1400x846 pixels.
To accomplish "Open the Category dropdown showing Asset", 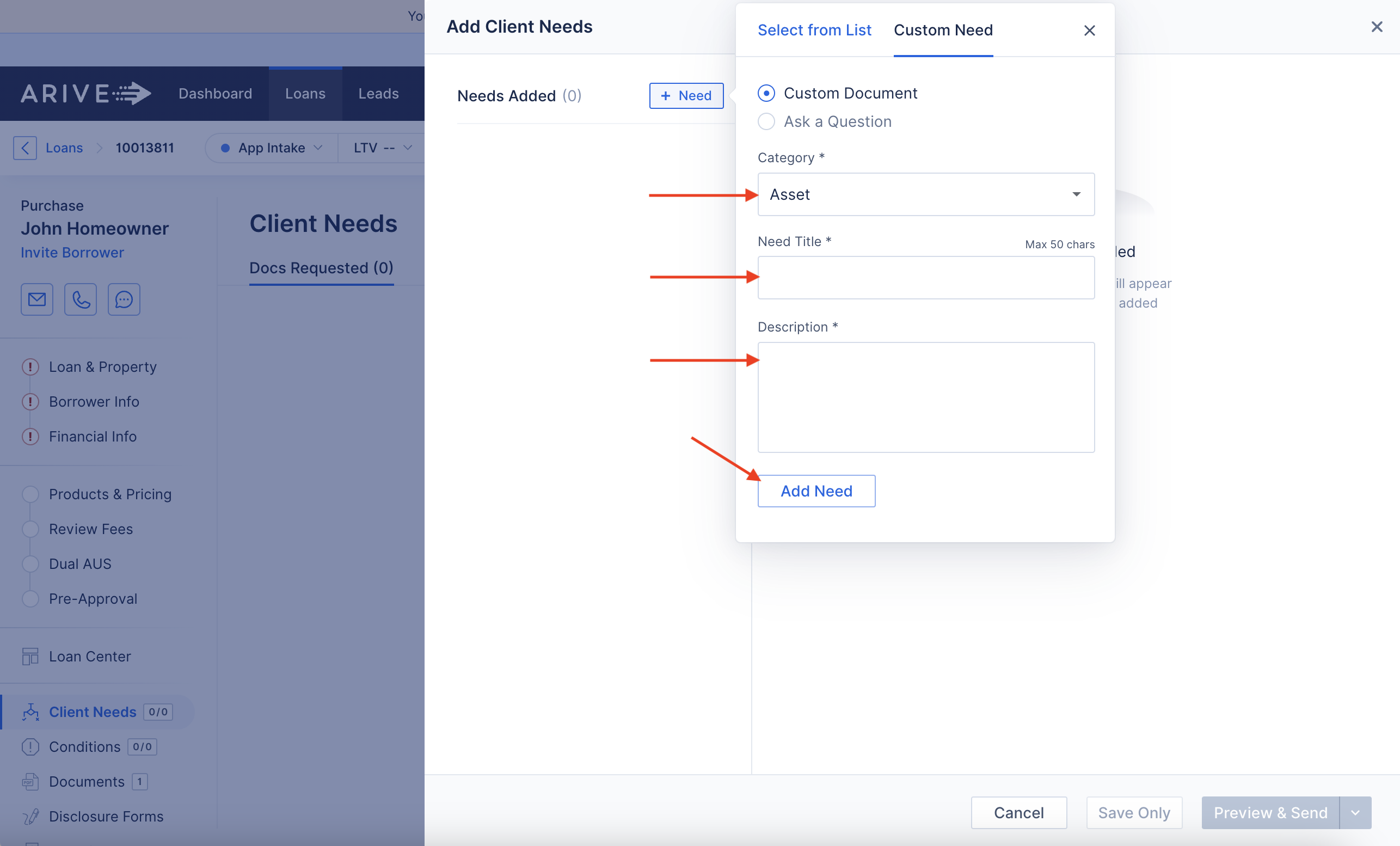I will pyautogui.click(x=925, y=194).
